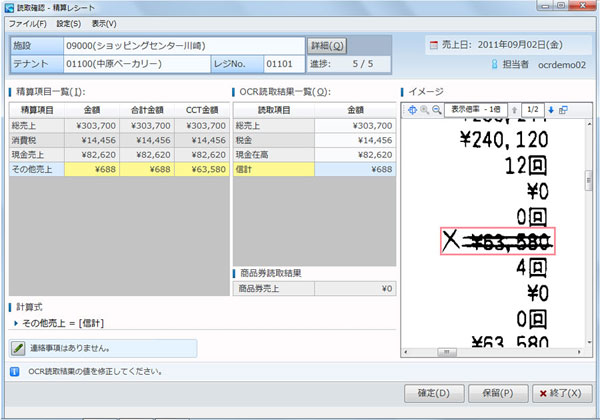
Task: Zoom out of the receipt image
Action: [x=437, y=109]
